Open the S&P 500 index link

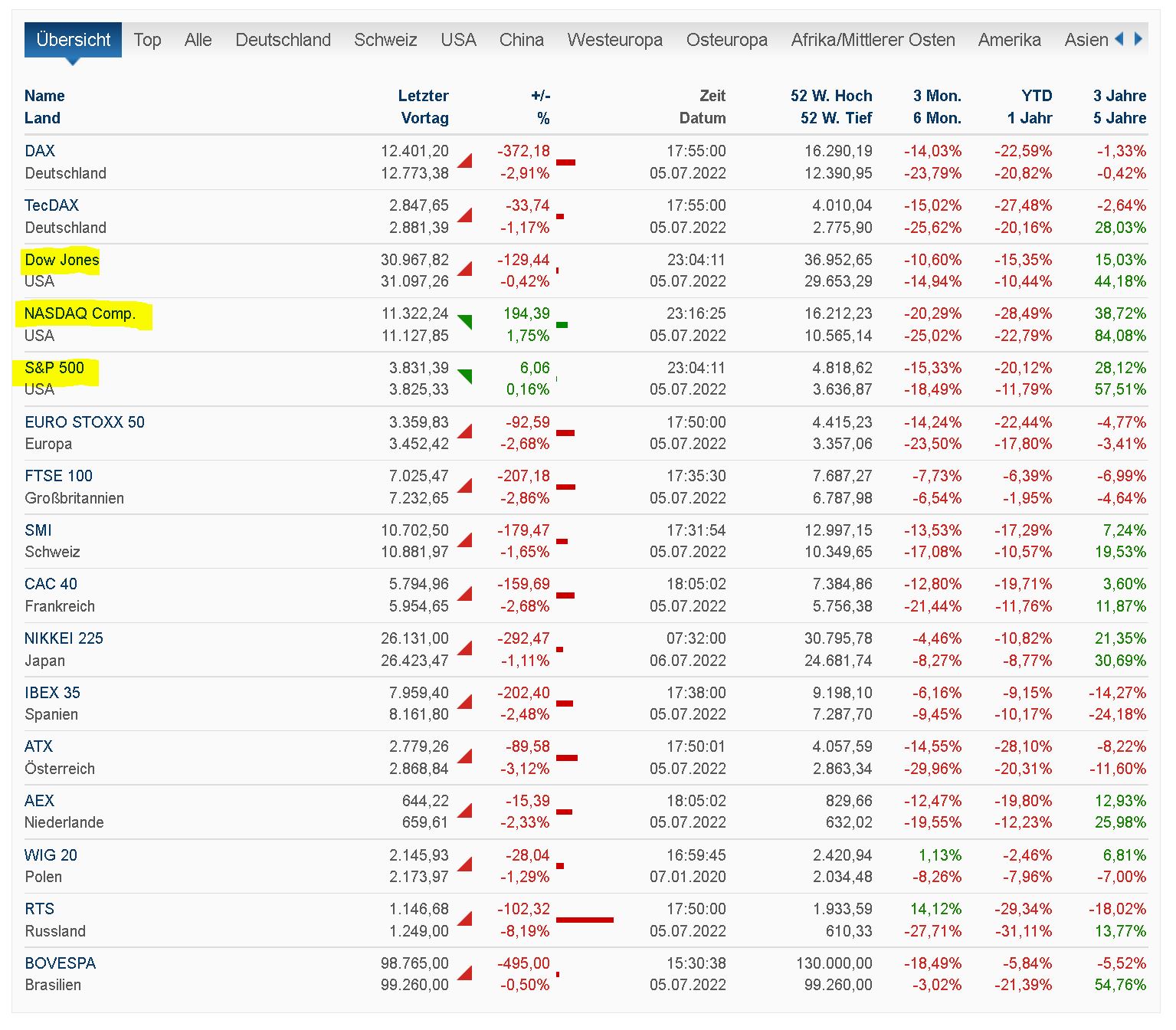click(x=54, y=368)
